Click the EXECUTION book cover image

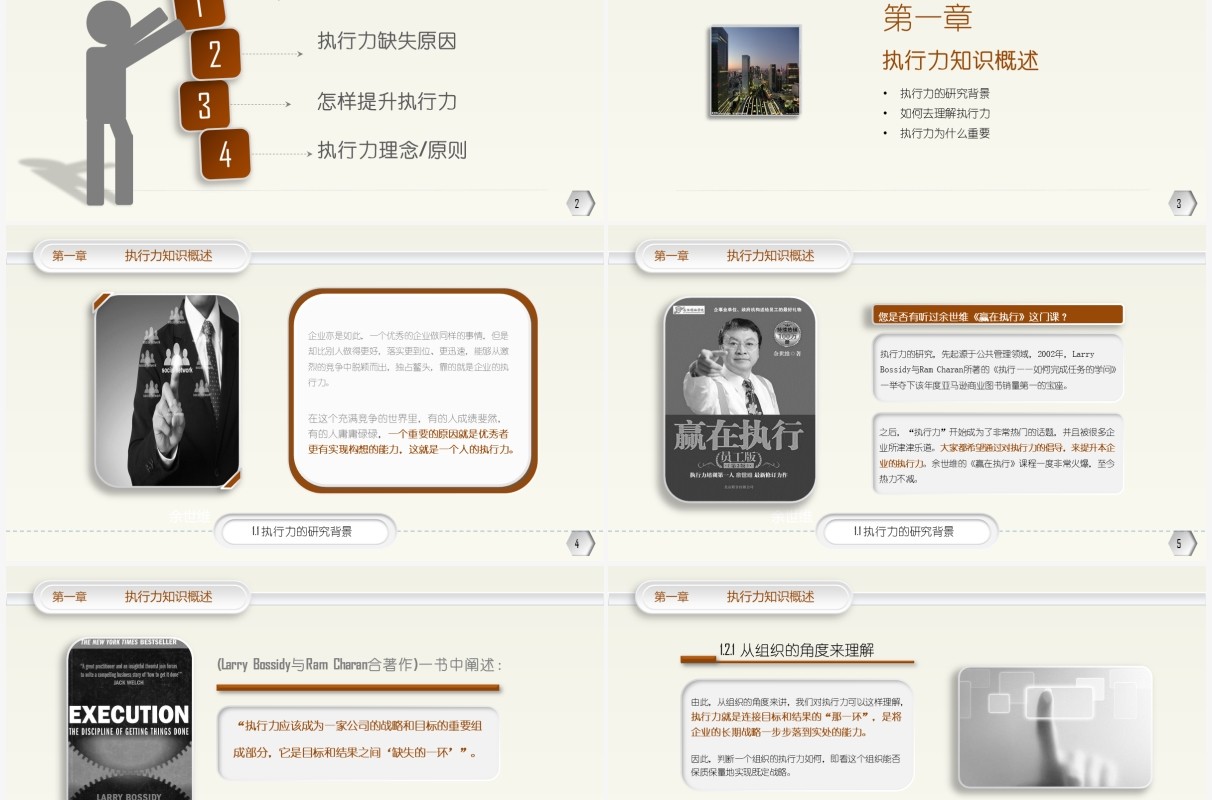point(129,719)
